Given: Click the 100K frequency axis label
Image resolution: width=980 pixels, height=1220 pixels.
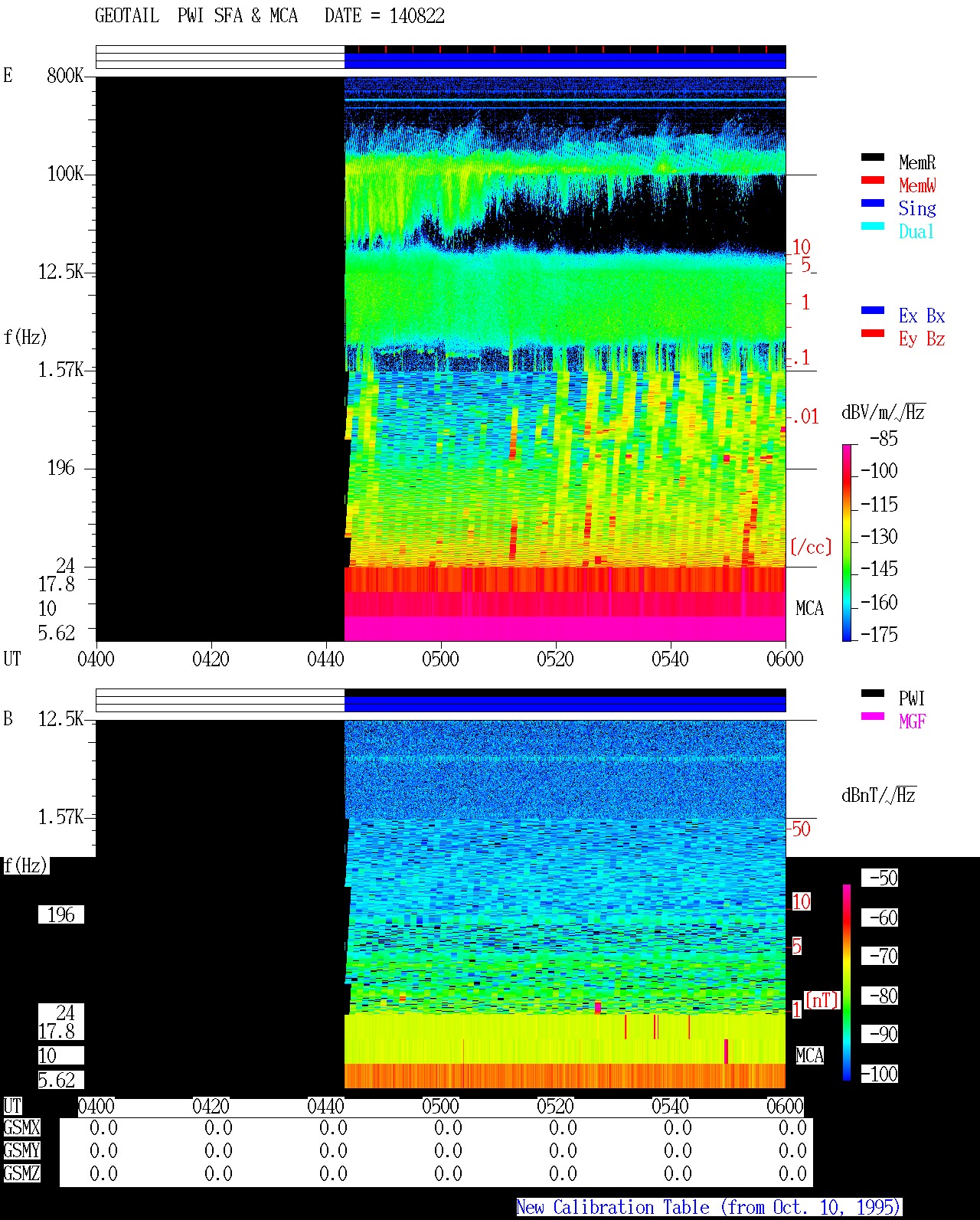Looking at the screenshot, I should click(65, 173).
